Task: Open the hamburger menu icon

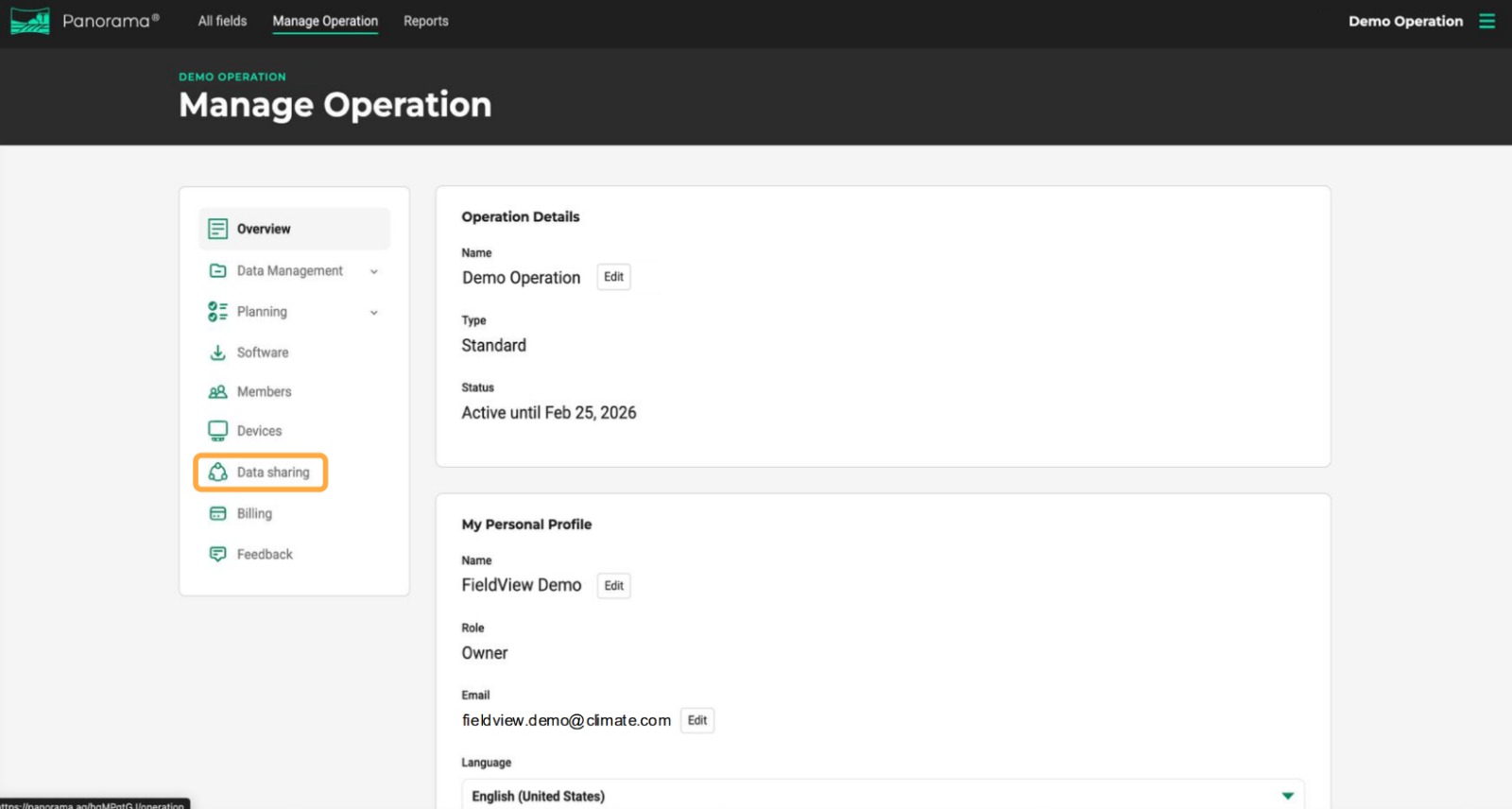Action: 1486,21
